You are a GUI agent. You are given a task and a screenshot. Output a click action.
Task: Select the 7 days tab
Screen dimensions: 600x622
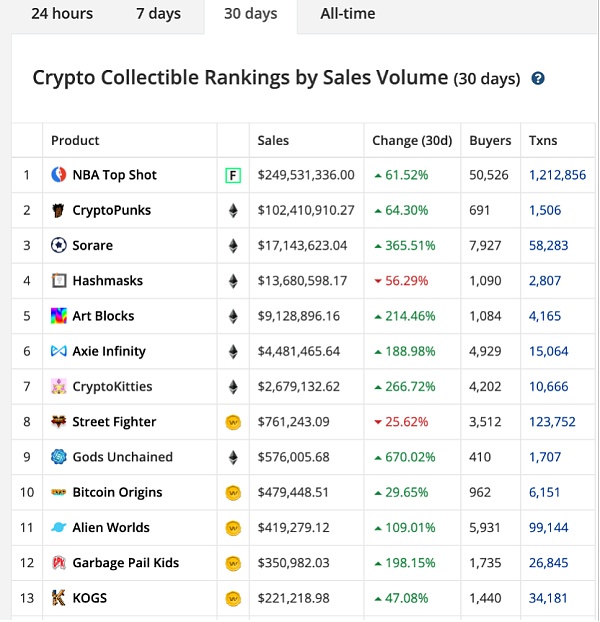click(158, 14)
